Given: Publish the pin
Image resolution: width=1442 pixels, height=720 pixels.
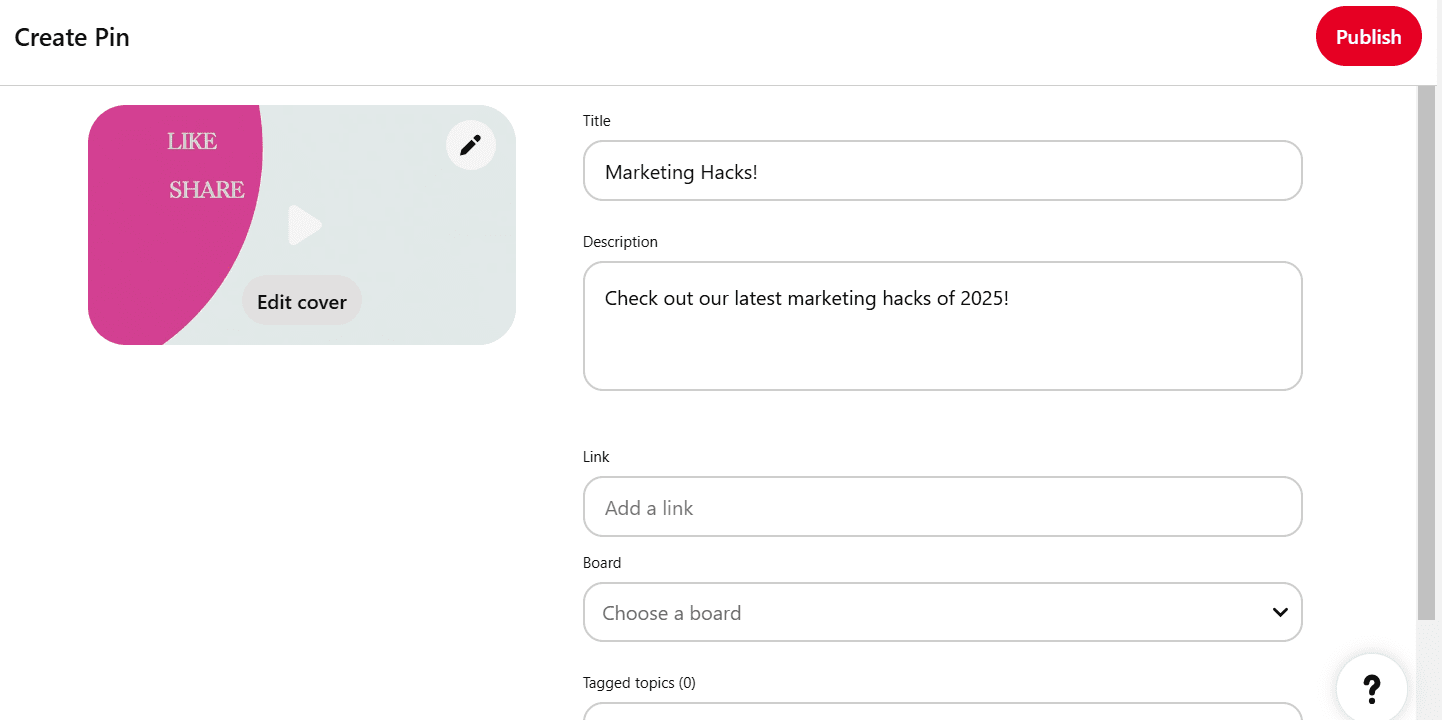Looking at the screenshot, I should (1368, 37).
